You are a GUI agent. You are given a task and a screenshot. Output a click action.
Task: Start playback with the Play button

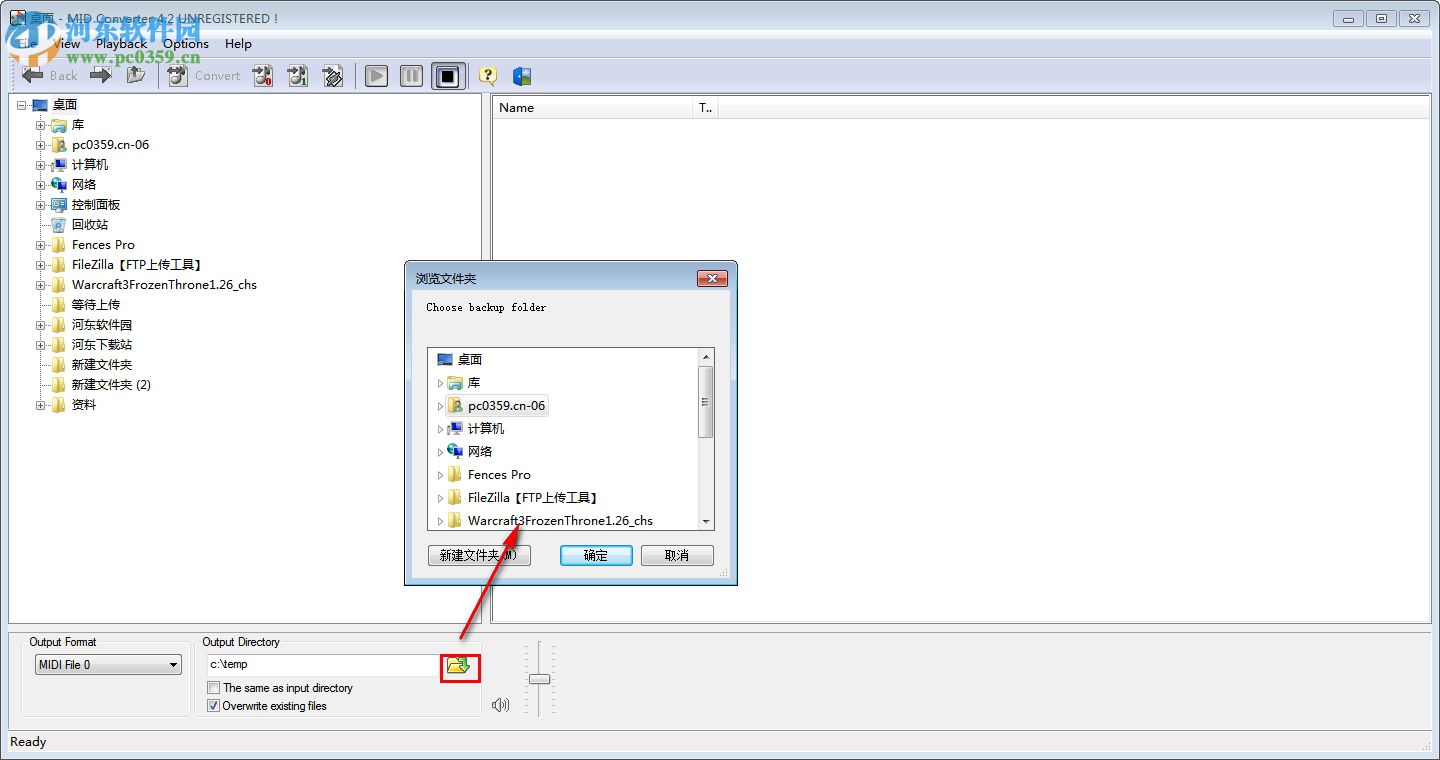(x=376, y=76)
